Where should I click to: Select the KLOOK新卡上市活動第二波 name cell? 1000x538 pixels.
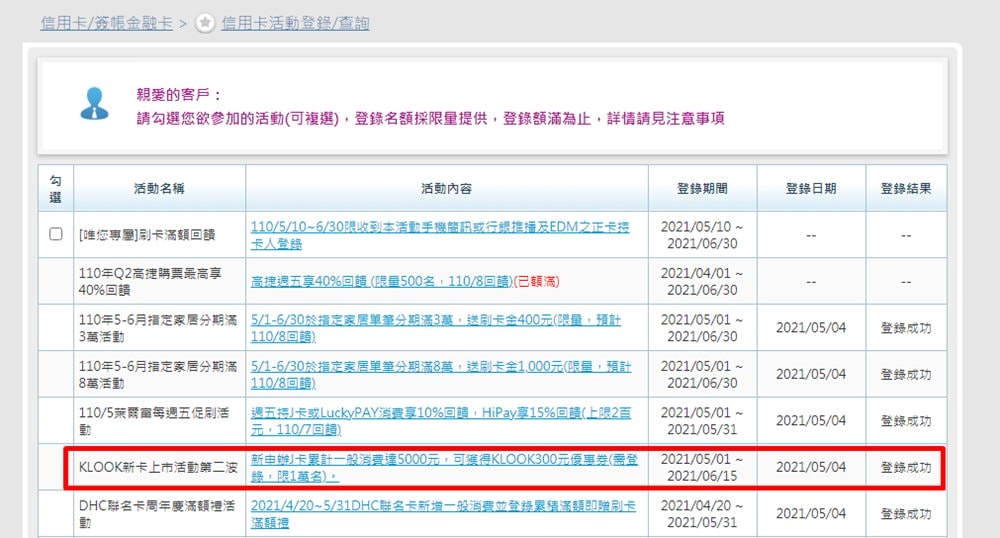(159, 467)
